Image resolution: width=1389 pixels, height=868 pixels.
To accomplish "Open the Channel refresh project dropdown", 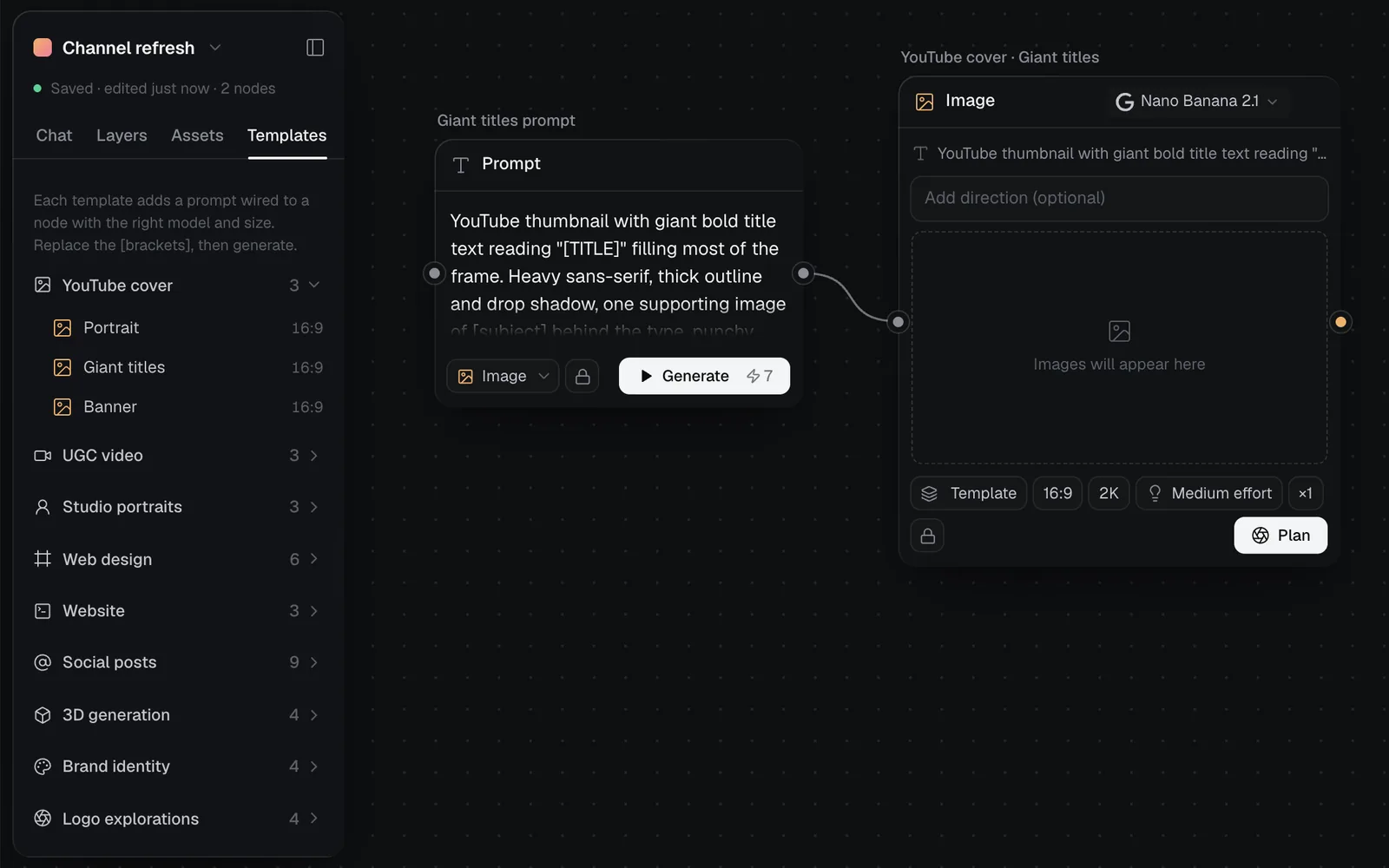I will click(x=215, y=48).
